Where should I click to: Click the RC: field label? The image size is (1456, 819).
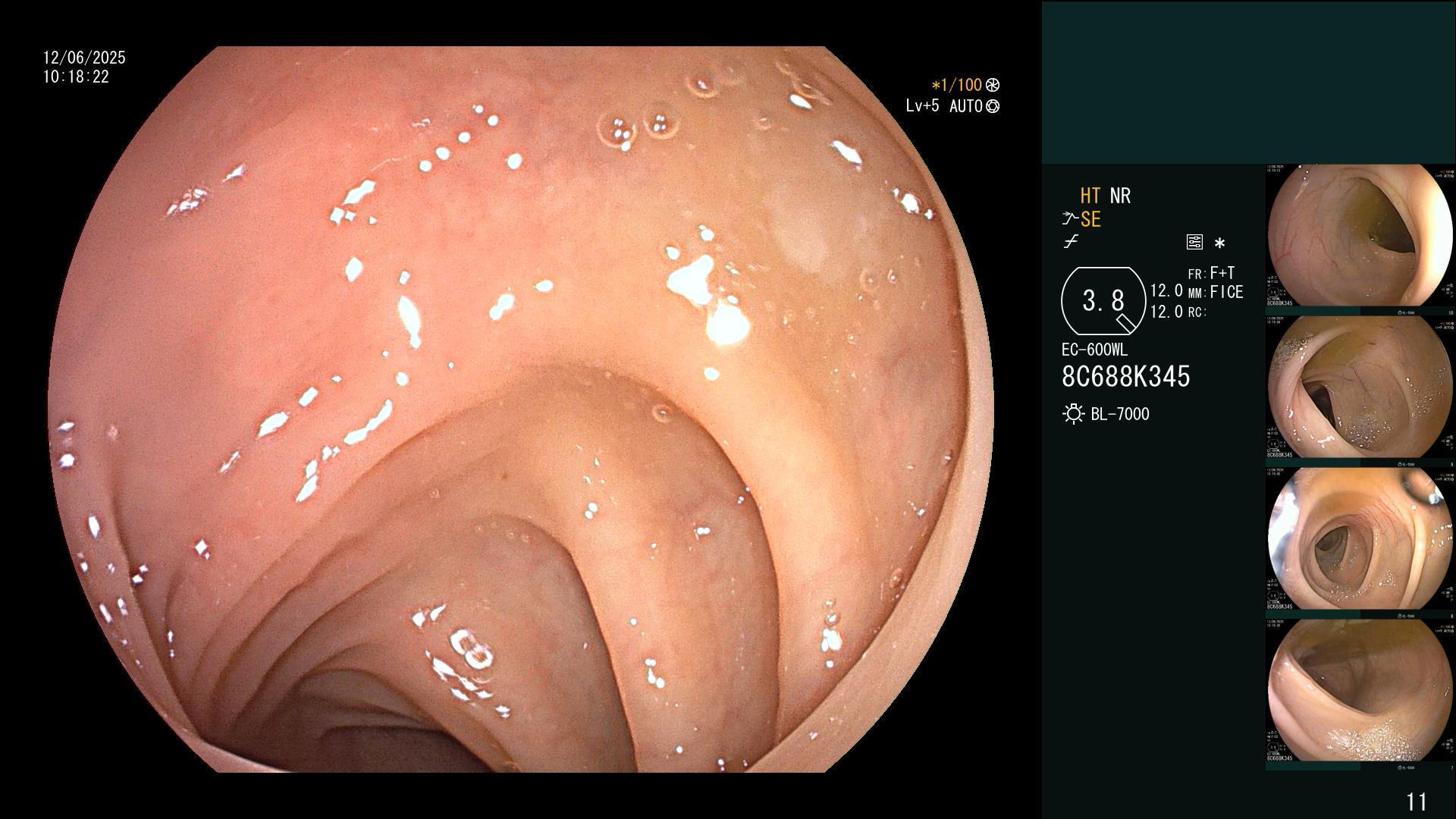(x=1197, y=312)
